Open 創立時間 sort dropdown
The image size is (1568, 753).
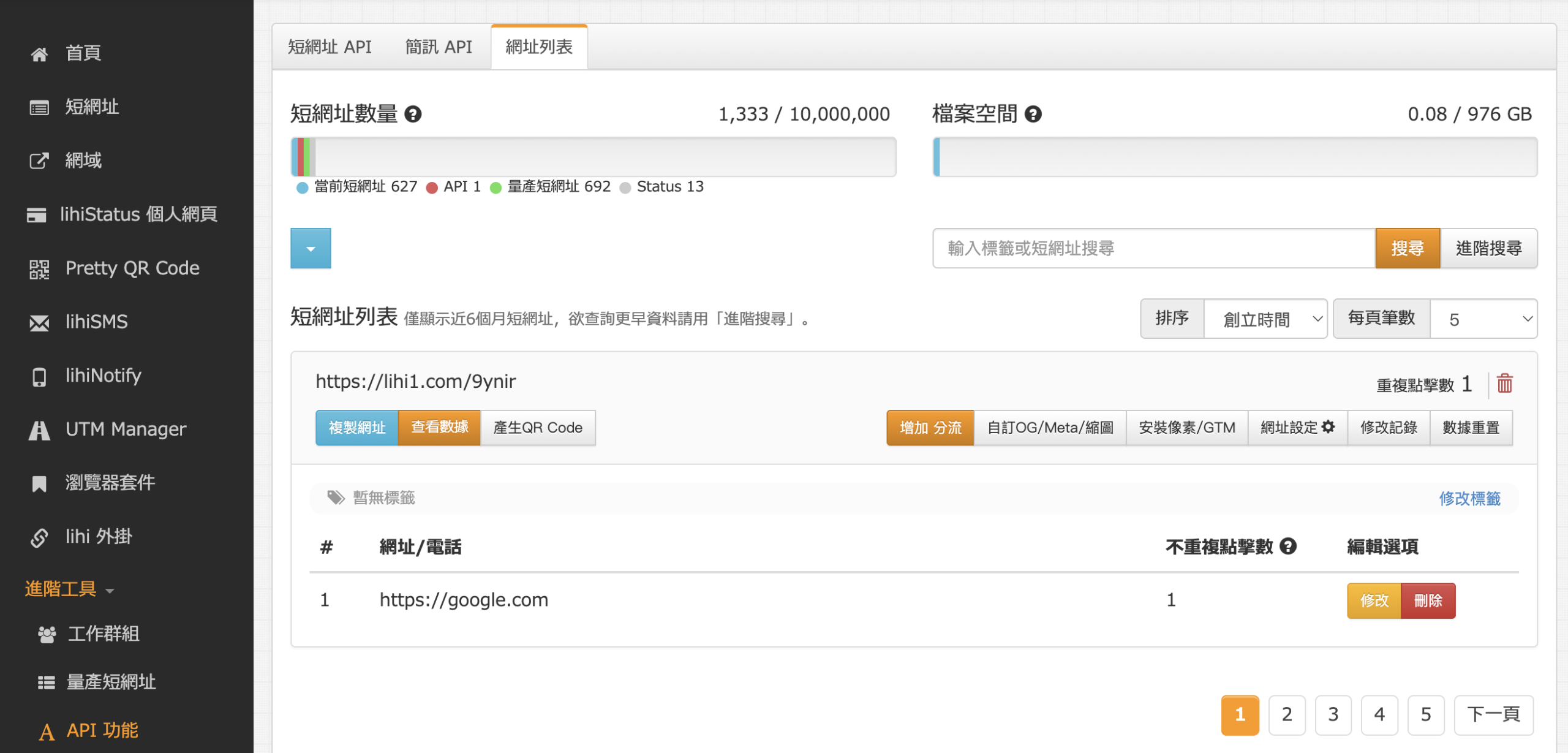click(x=1265, y=319)
